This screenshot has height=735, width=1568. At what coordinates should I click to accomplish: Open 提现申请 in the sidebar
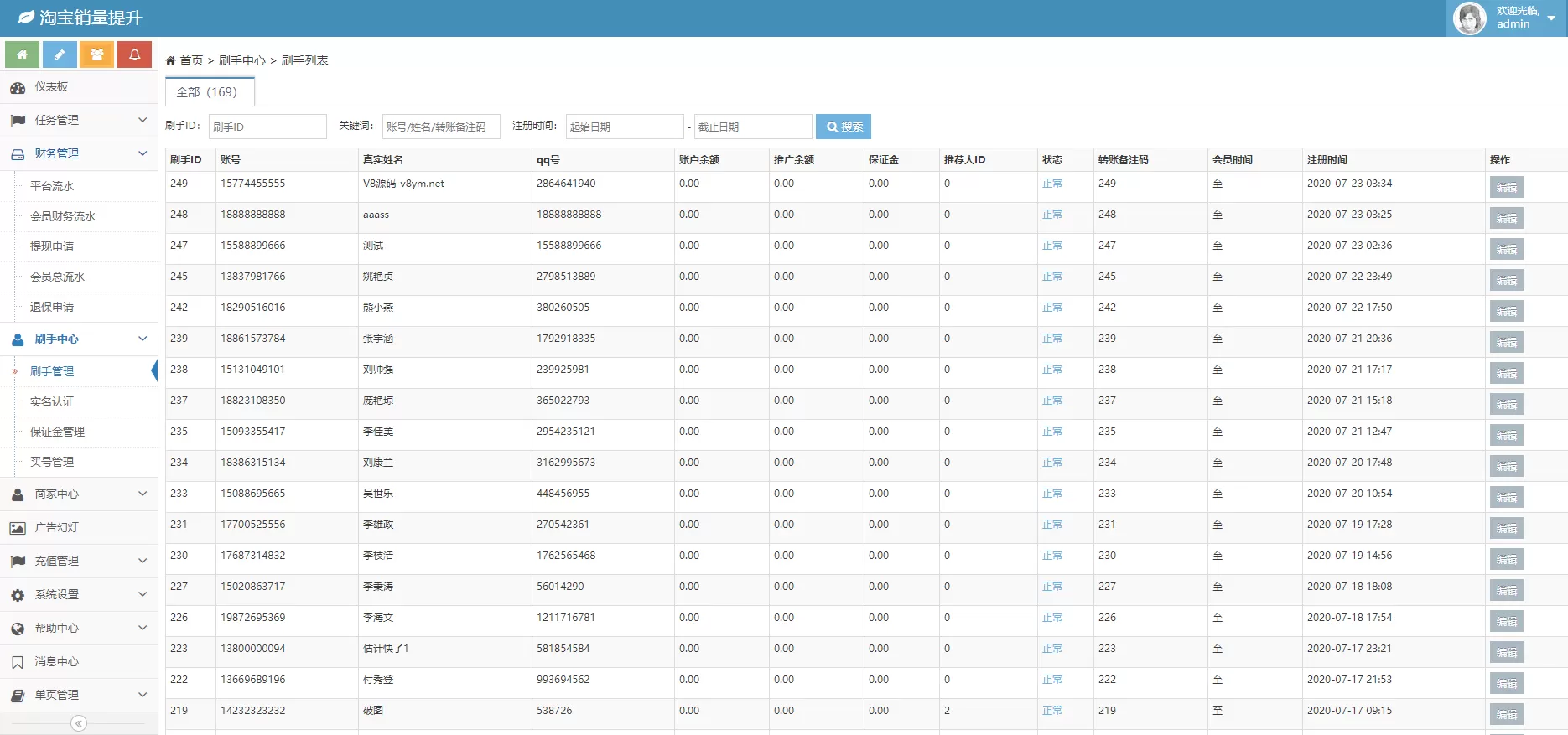pos(52,246)
